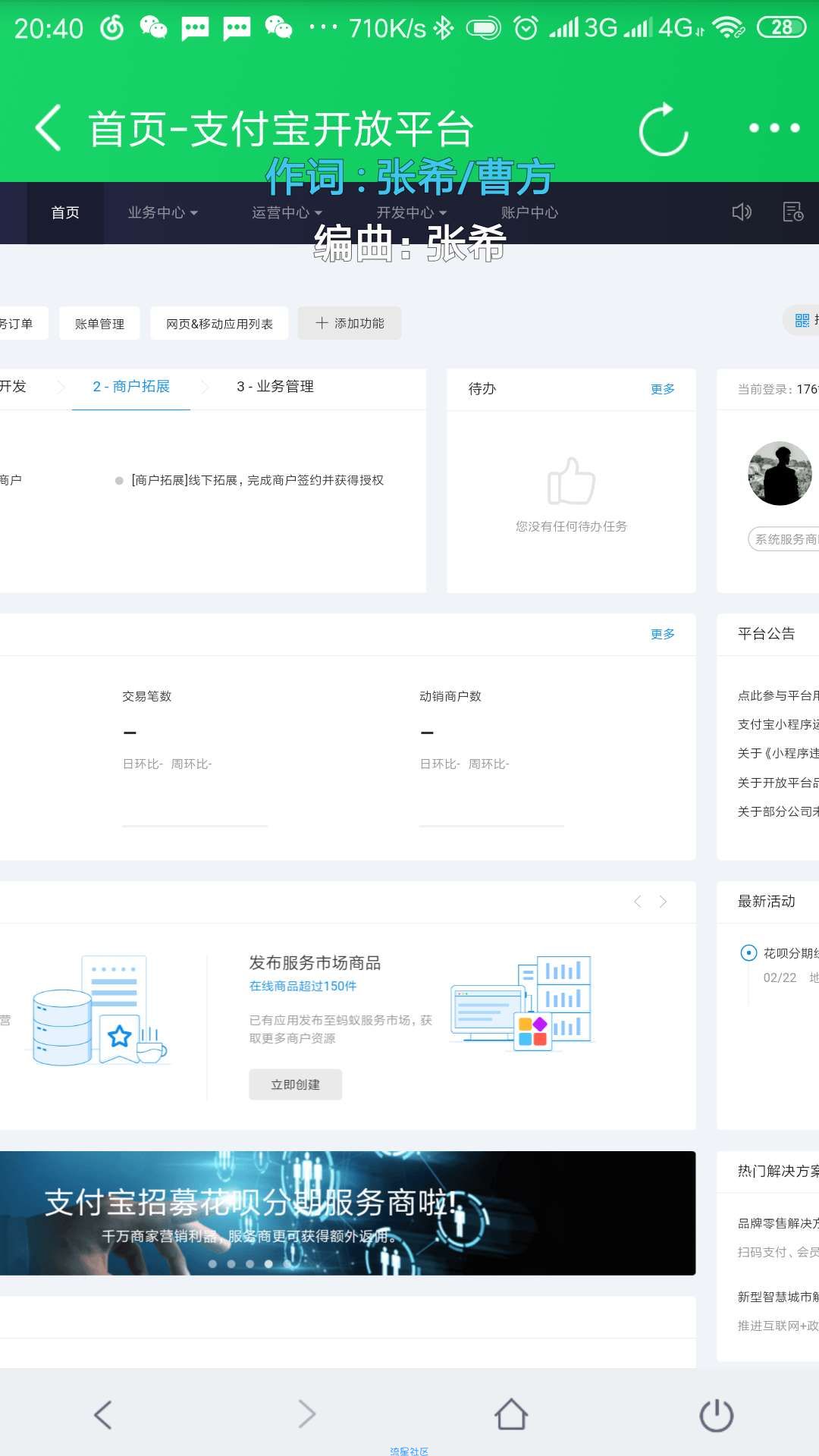This screenshot has width=819, height=1456.
Task: Open the 品牌零售解决方案 entry
Action: tap(778, 1223)
